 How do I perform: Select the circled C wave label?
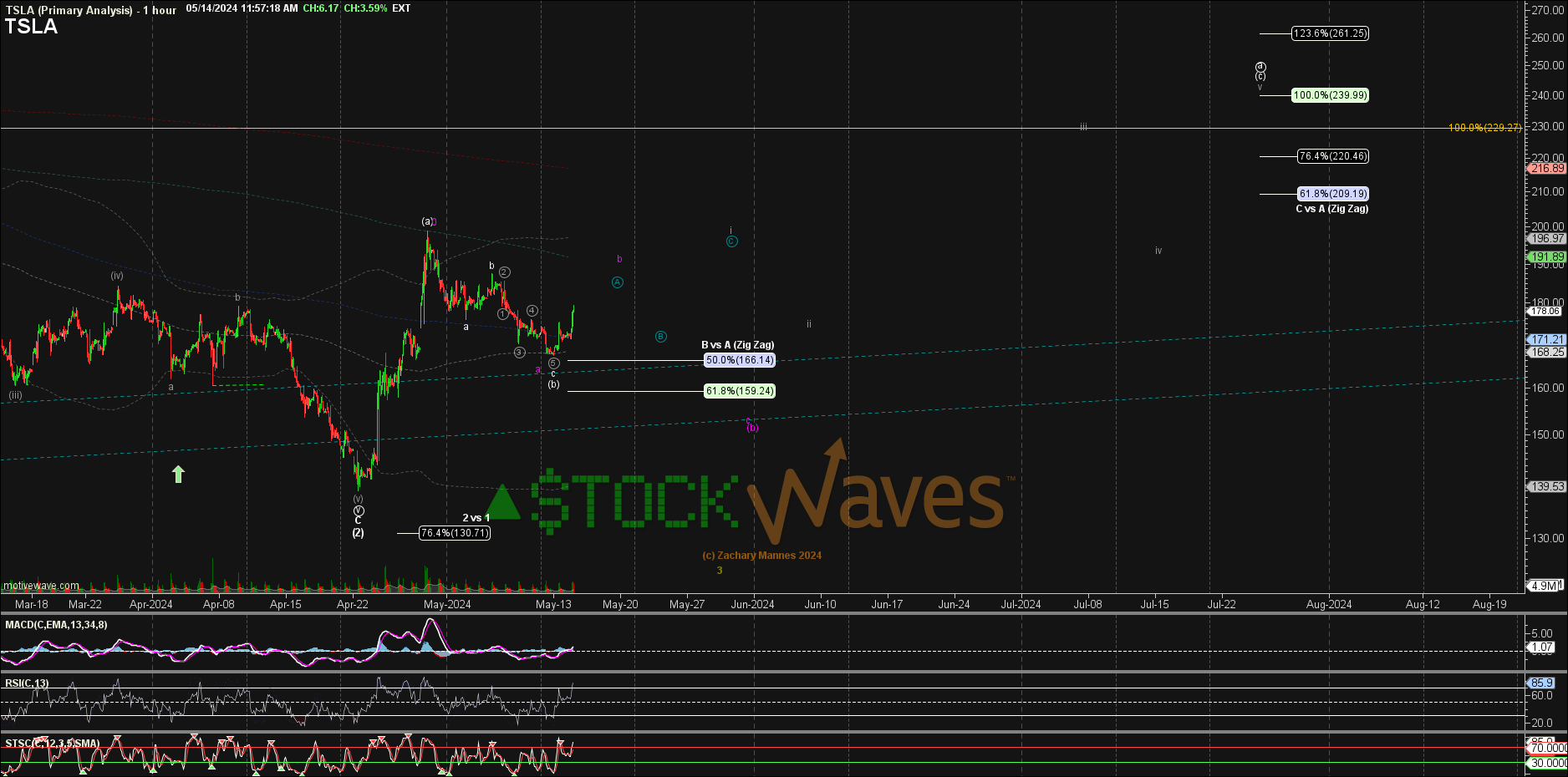click(732, 241)
